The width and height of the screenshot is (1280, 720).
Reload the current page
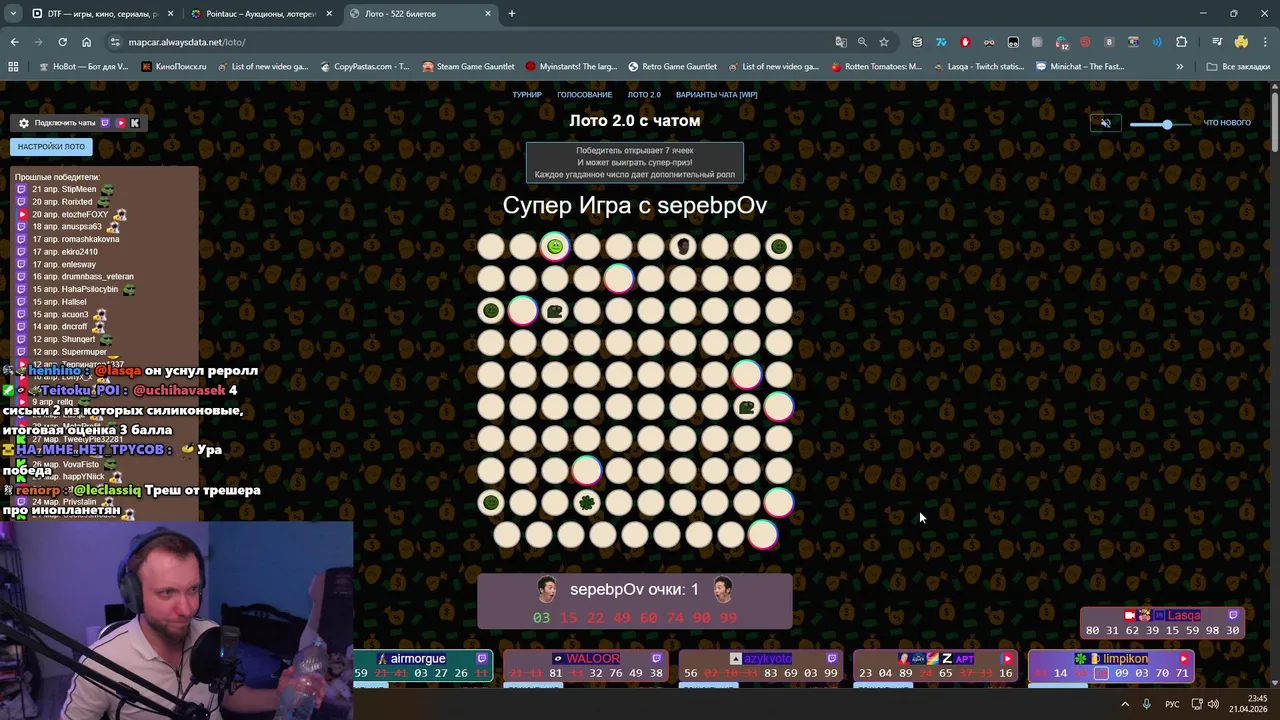click(x=62, y=42)
